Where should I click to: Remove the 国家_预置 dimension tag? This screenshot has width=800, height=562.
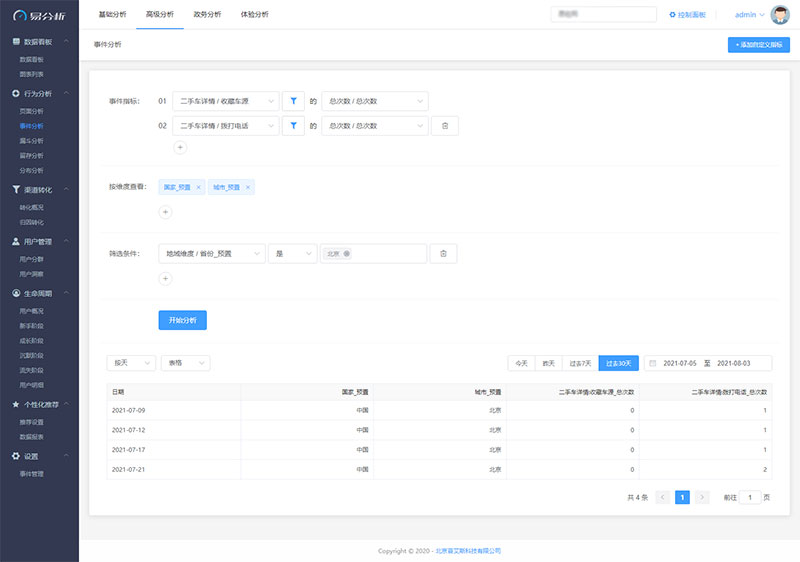(x=199, y=187)
